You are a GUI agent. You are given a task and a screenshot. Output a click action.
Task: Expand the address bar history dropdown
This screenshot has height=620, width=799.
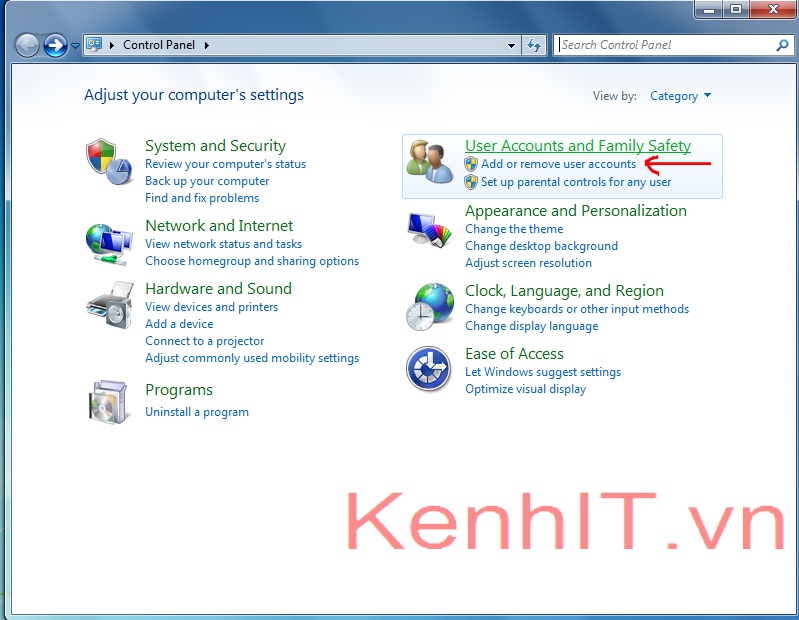tap(511, 45)
